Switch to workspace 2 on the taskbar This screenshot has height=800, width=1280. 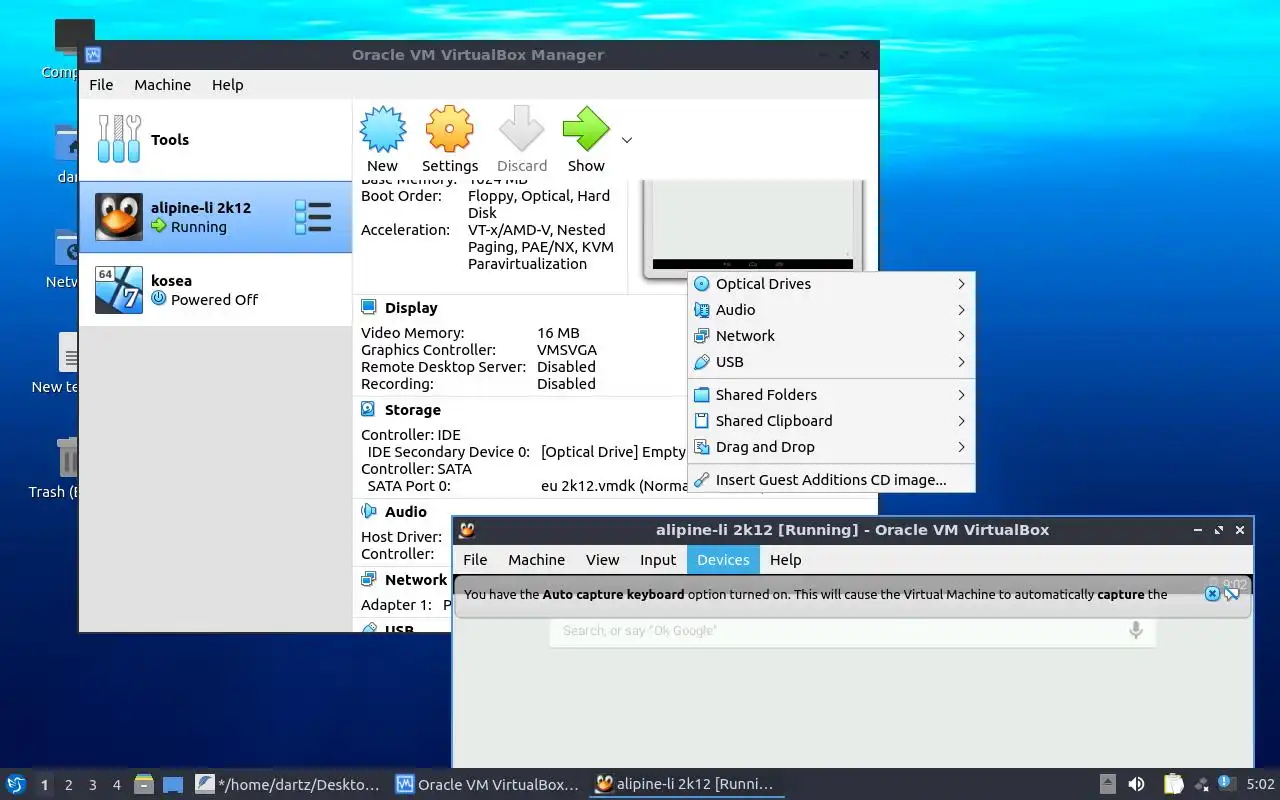point(68,785)
